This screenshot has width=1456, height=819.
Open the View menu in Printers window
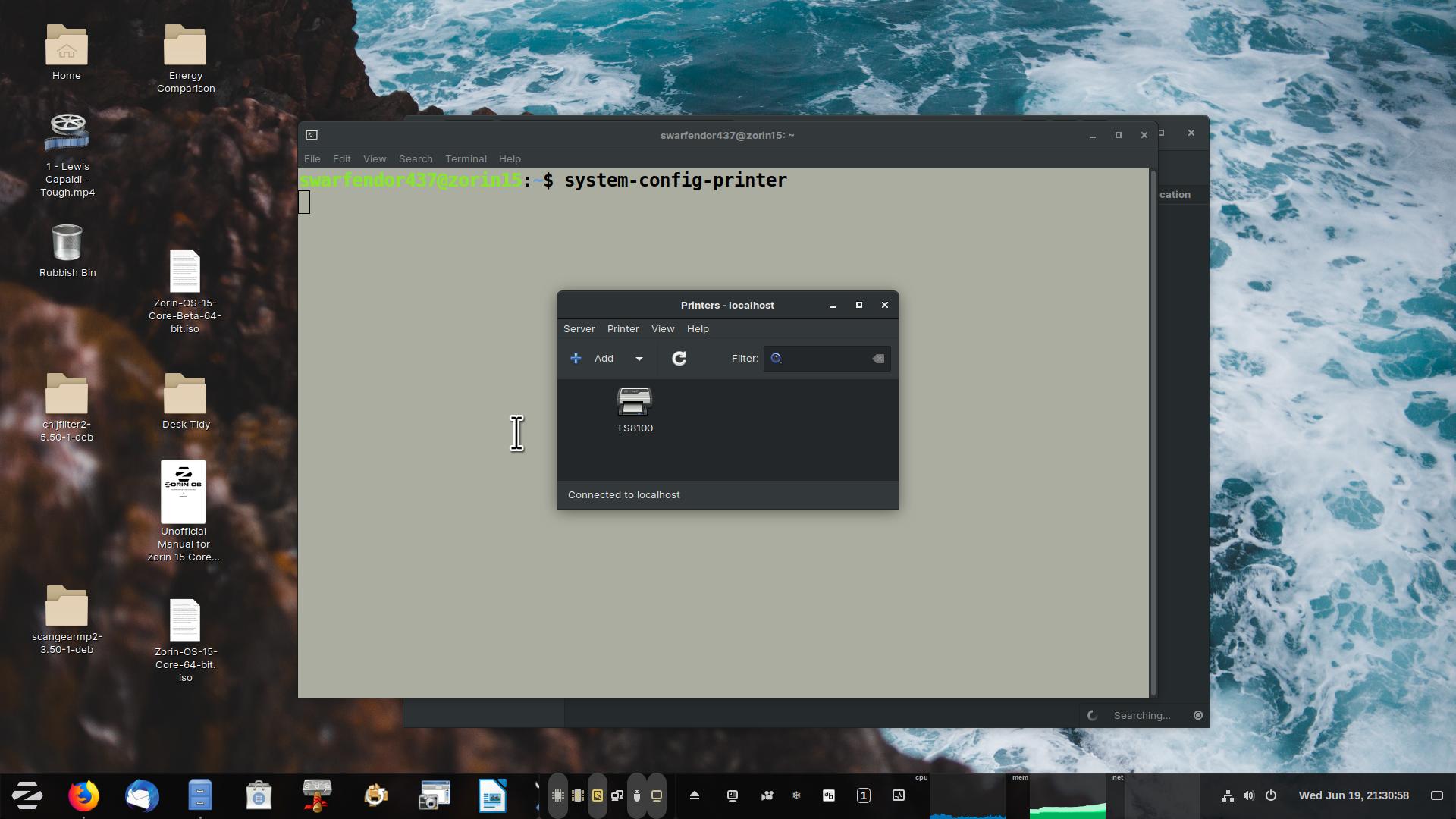662,329
